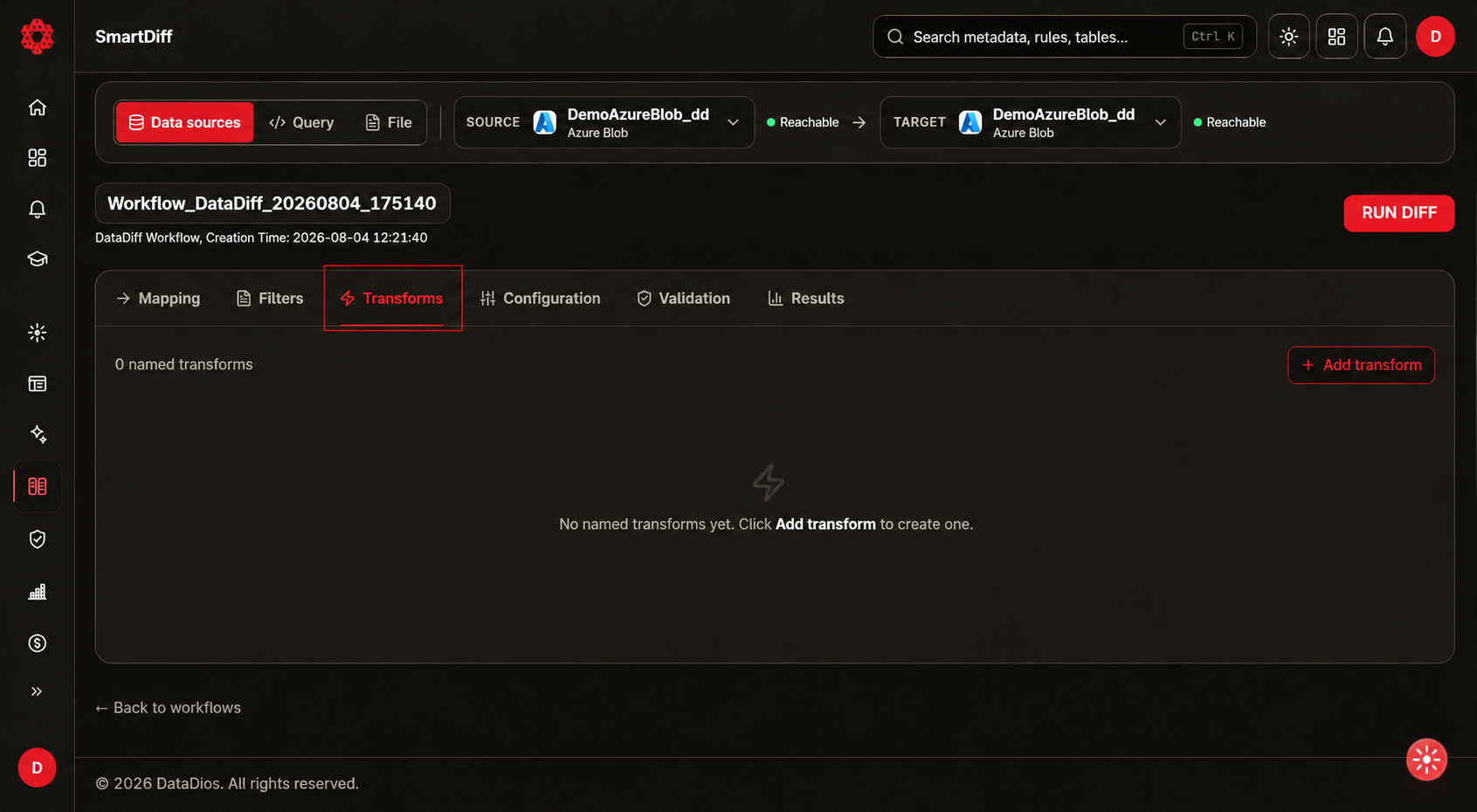This screenshot has height=812, width=1477.
Task: Open the apps grid in top bar
Action: [x=1336, y=37]
